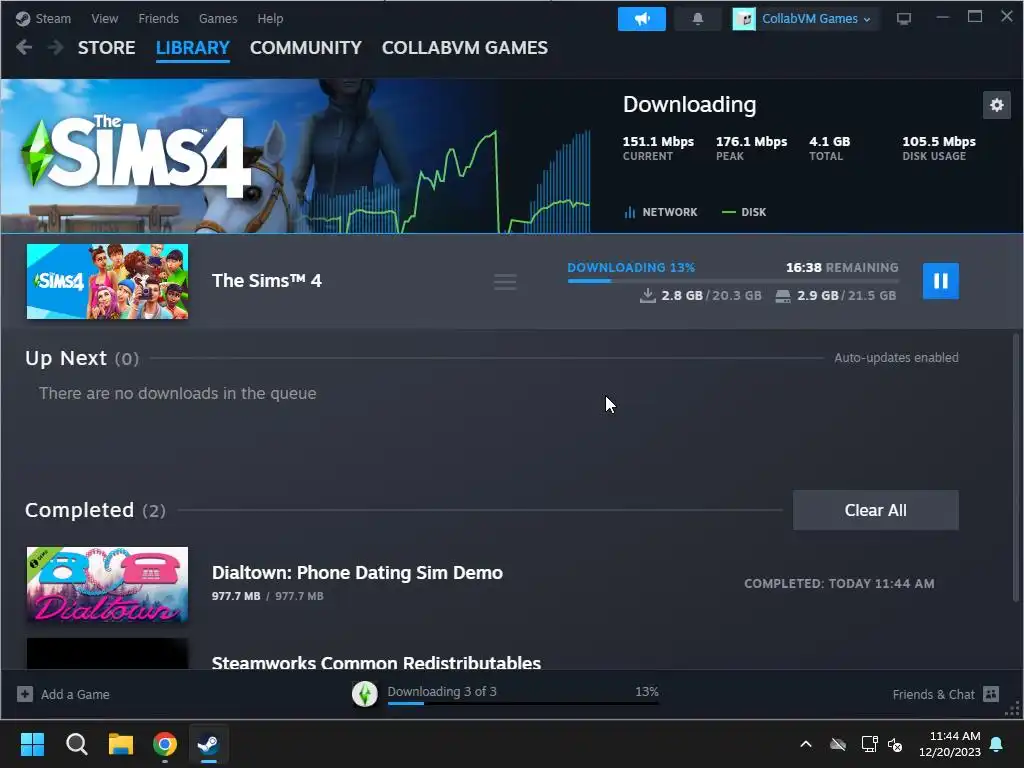Click the 105.5 Mbps DISK USAGE stat
Viewport: 1024px width, 768px height.
pos(938,148)
